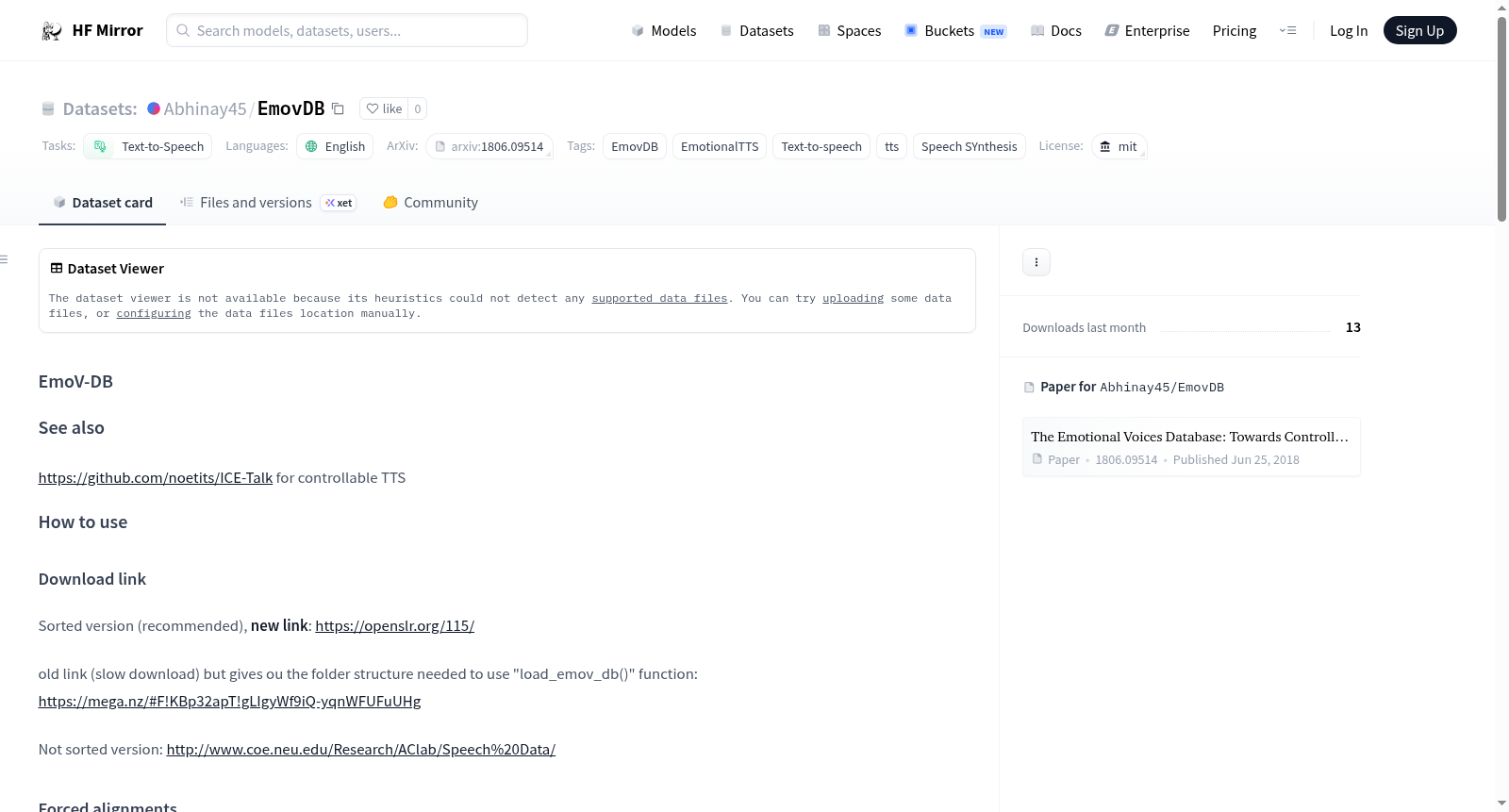The height and width of the screenshot is (812, 1509).
Task: Switch to the Dataset card tab
Action: click(x=102, y=203)
